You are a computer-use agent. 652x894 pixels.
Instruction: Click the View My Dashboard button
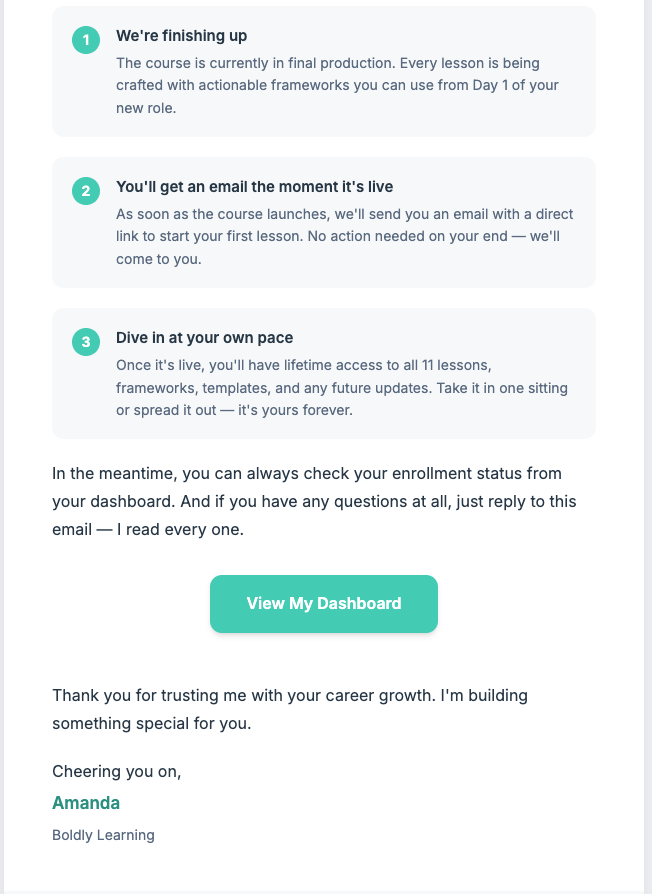click(323, 604)
